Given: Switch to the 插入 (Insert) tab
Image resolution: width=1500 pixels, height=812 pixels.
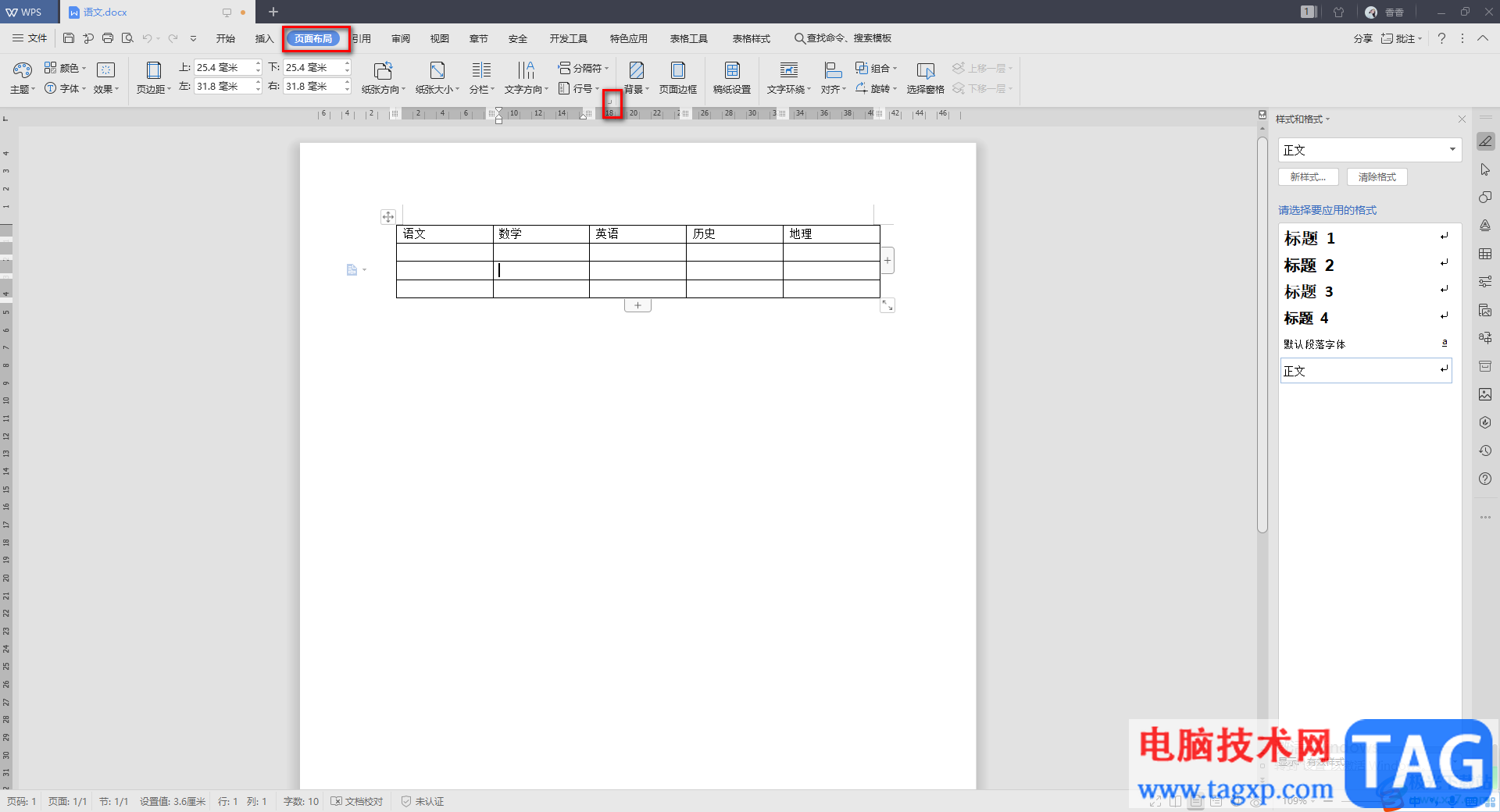Looking at the screenshot, I should 264,38.
